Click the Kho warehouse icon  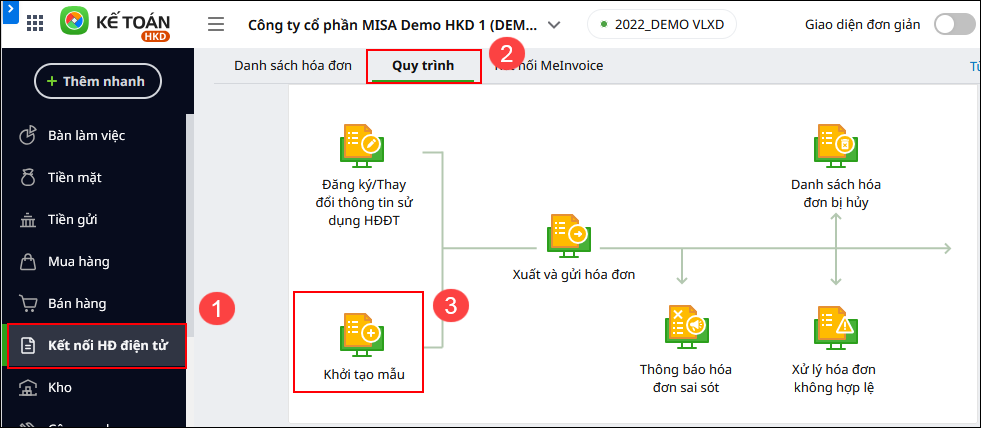point(28,388)
